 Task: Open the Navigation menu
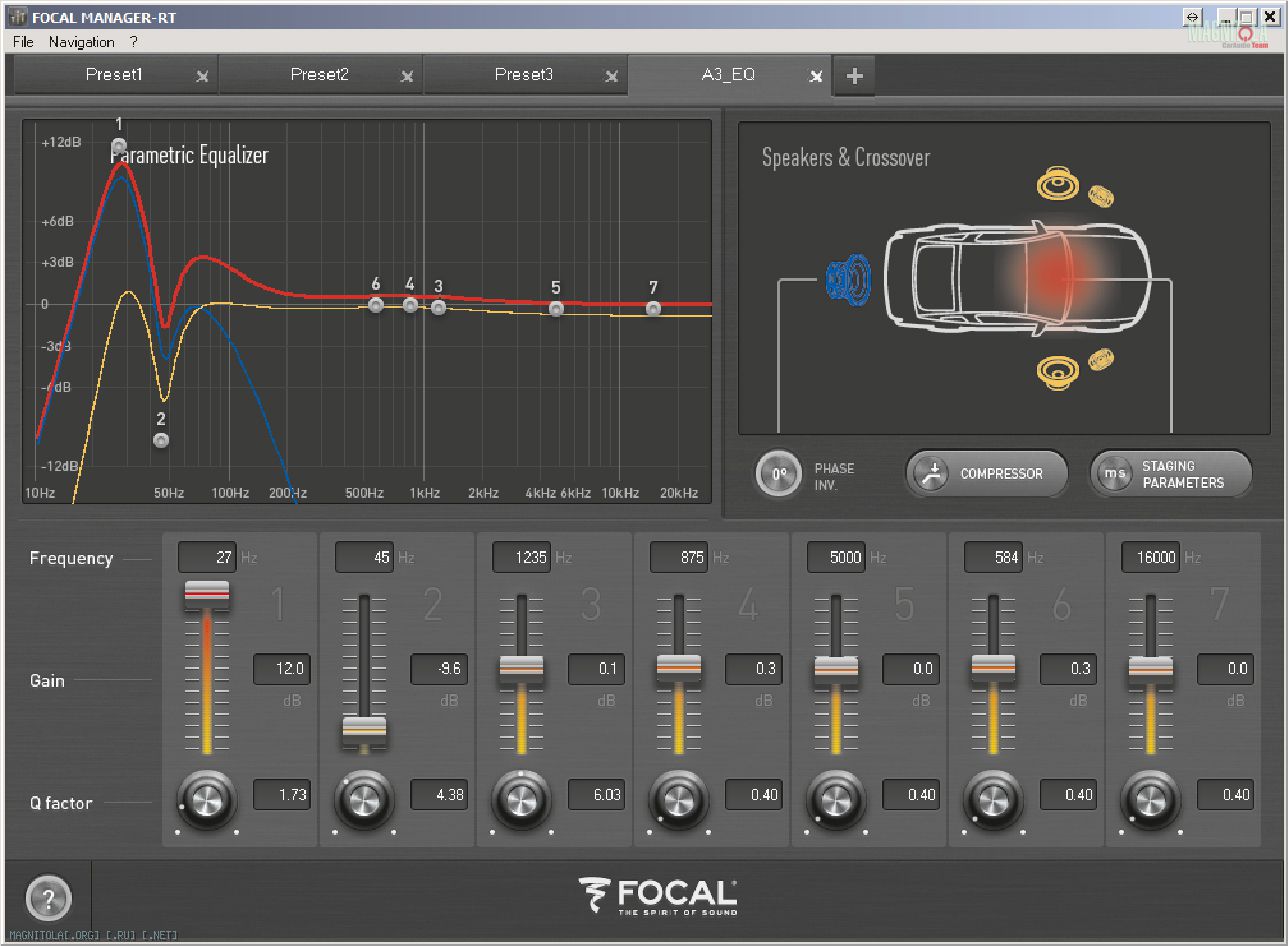click(81, 42)
